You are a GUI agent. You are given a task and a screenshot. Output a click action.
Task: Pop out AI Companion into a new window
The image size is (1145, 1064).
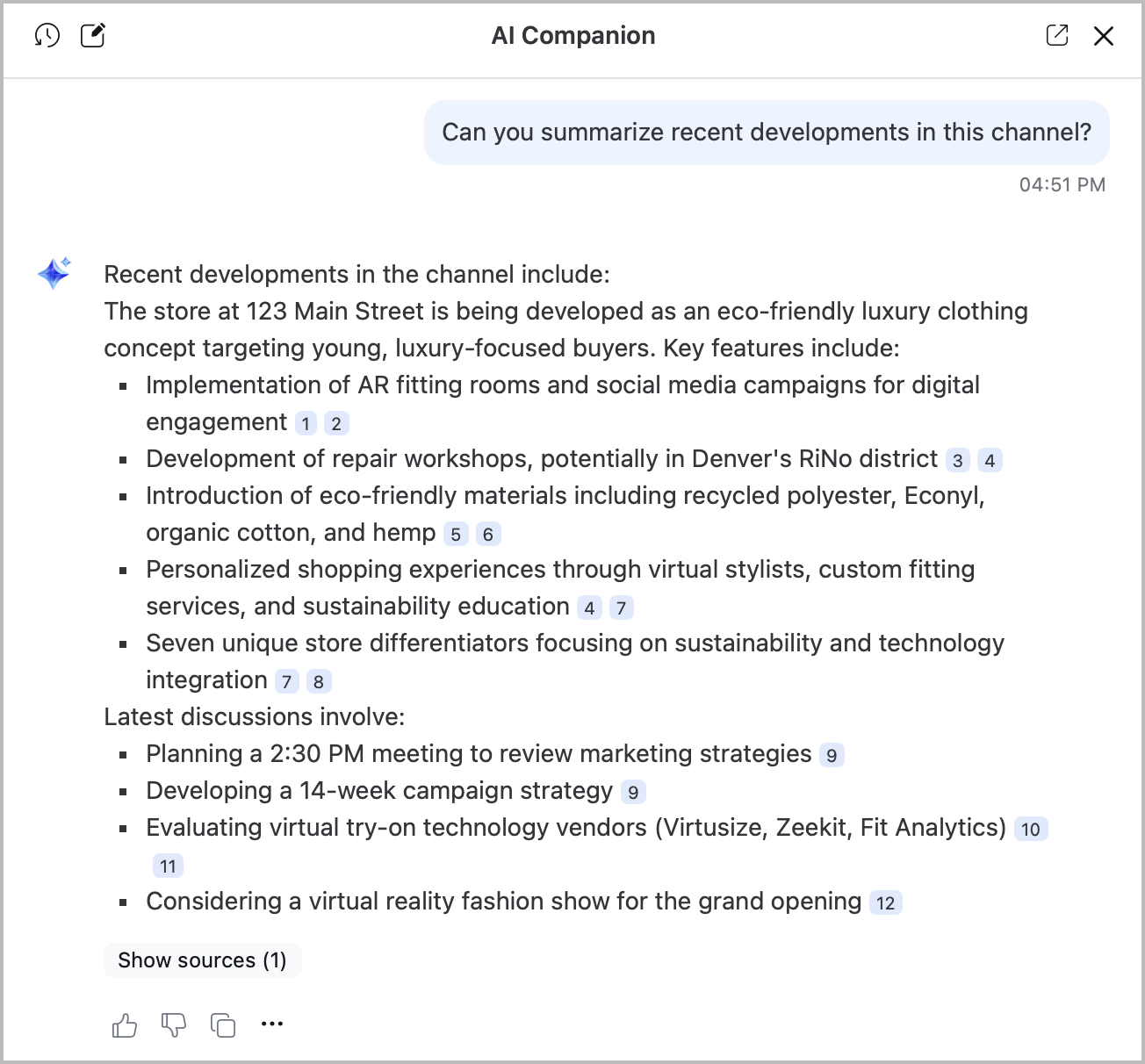(x=1057, y=35)
